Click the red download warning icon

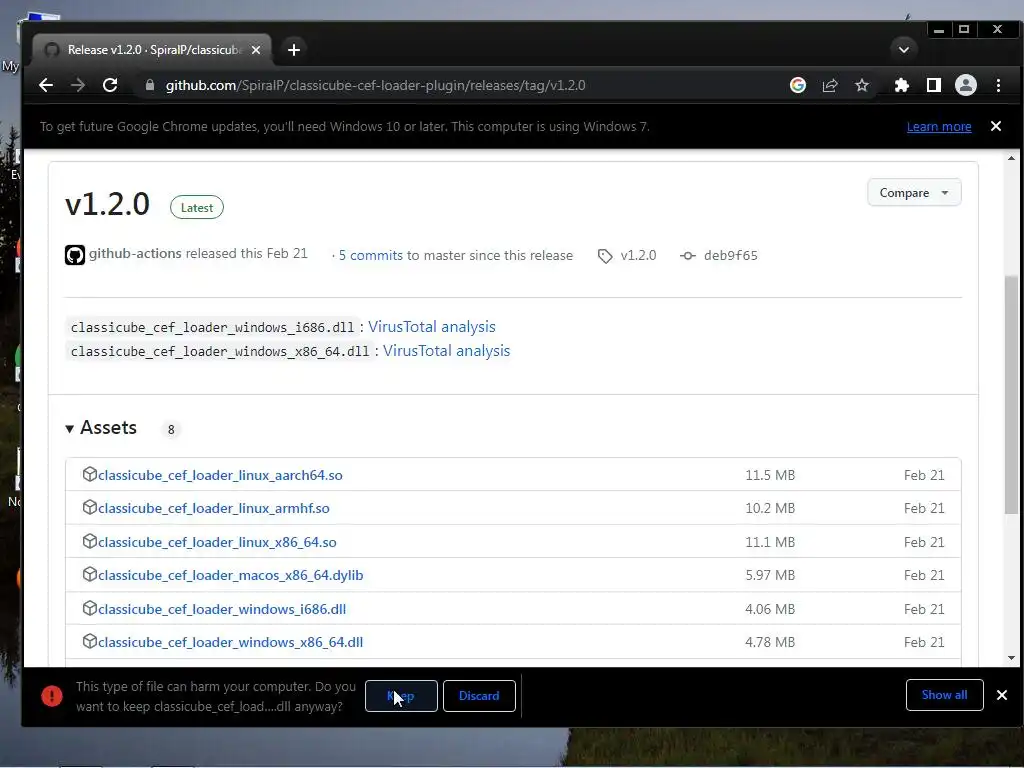(52, 696)
